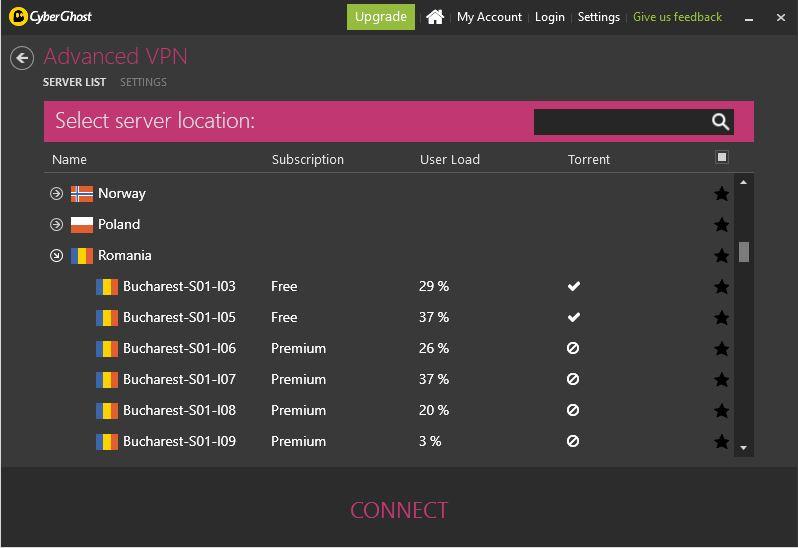The width and height of the screenshot is (798, 548).
Task: Go to home screen via house icon
Action: 435,17
